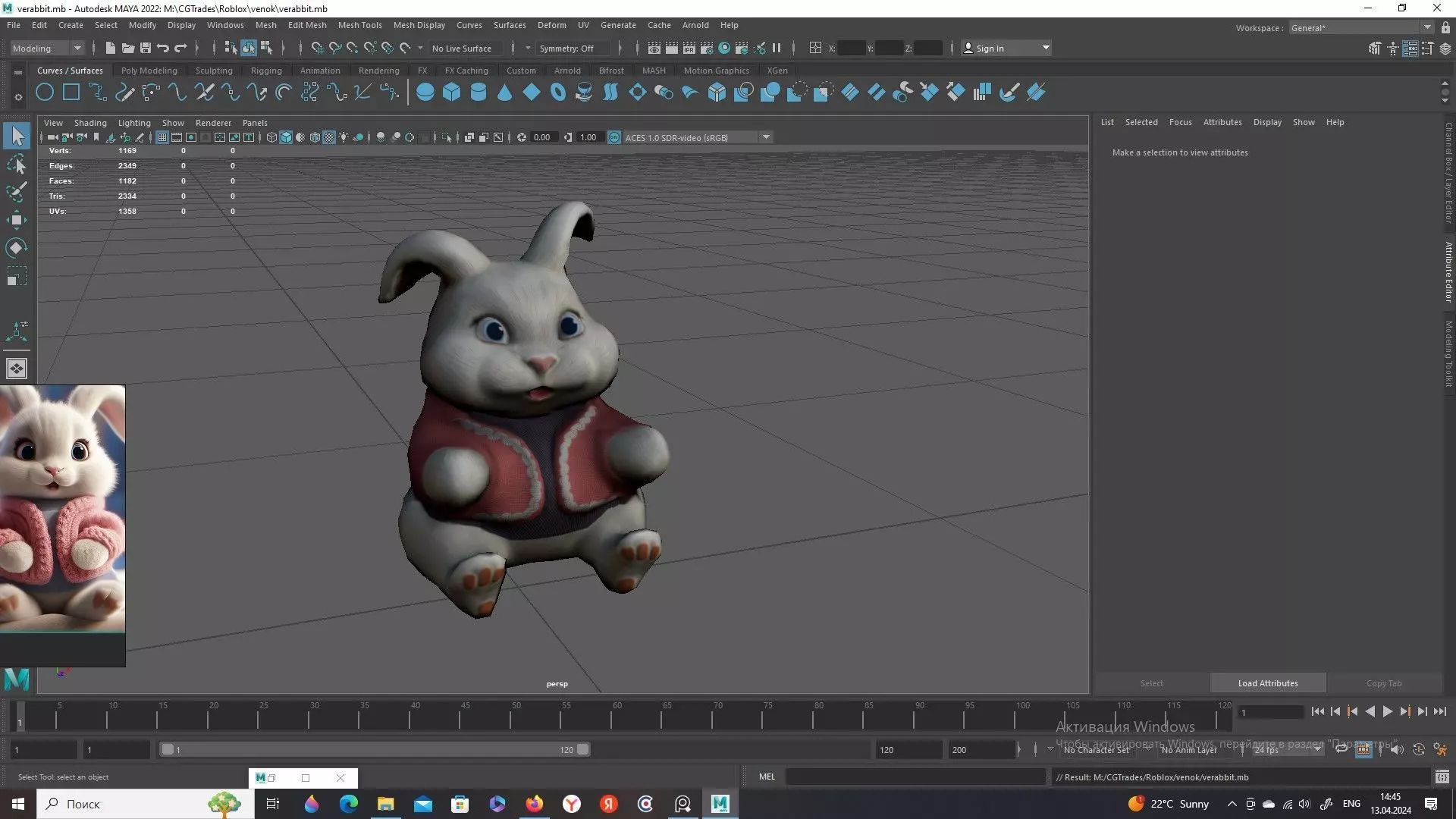Click the MEL script language button
Image resolution: width=1456 pixels, height=819 pixels.
point(767,777)
